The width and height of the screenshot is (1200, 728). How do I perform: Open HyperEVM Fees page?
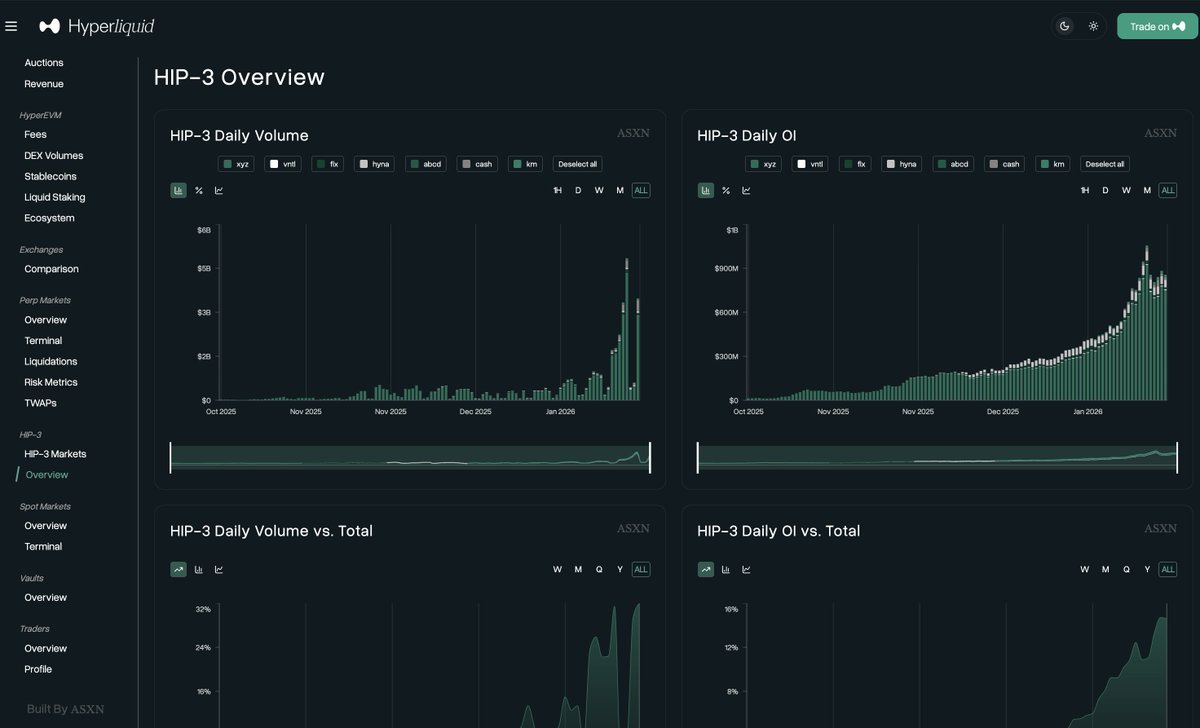(x=35, y=134)
